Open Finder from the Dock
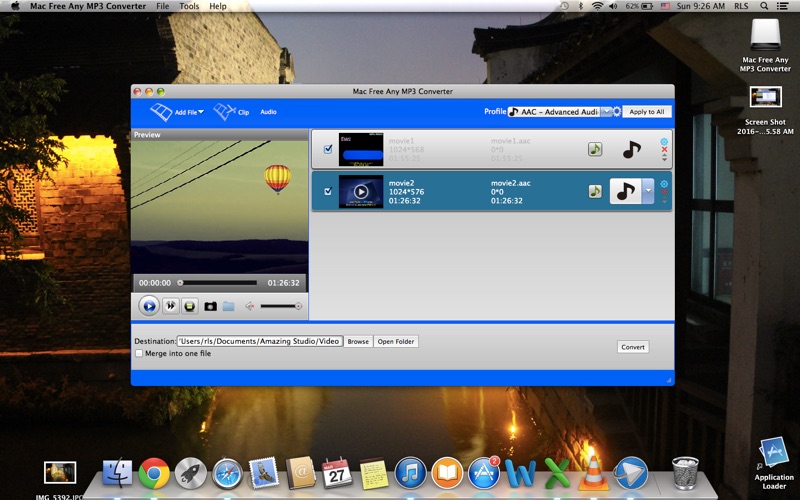800x500 pixels. [x=117, y=473]
